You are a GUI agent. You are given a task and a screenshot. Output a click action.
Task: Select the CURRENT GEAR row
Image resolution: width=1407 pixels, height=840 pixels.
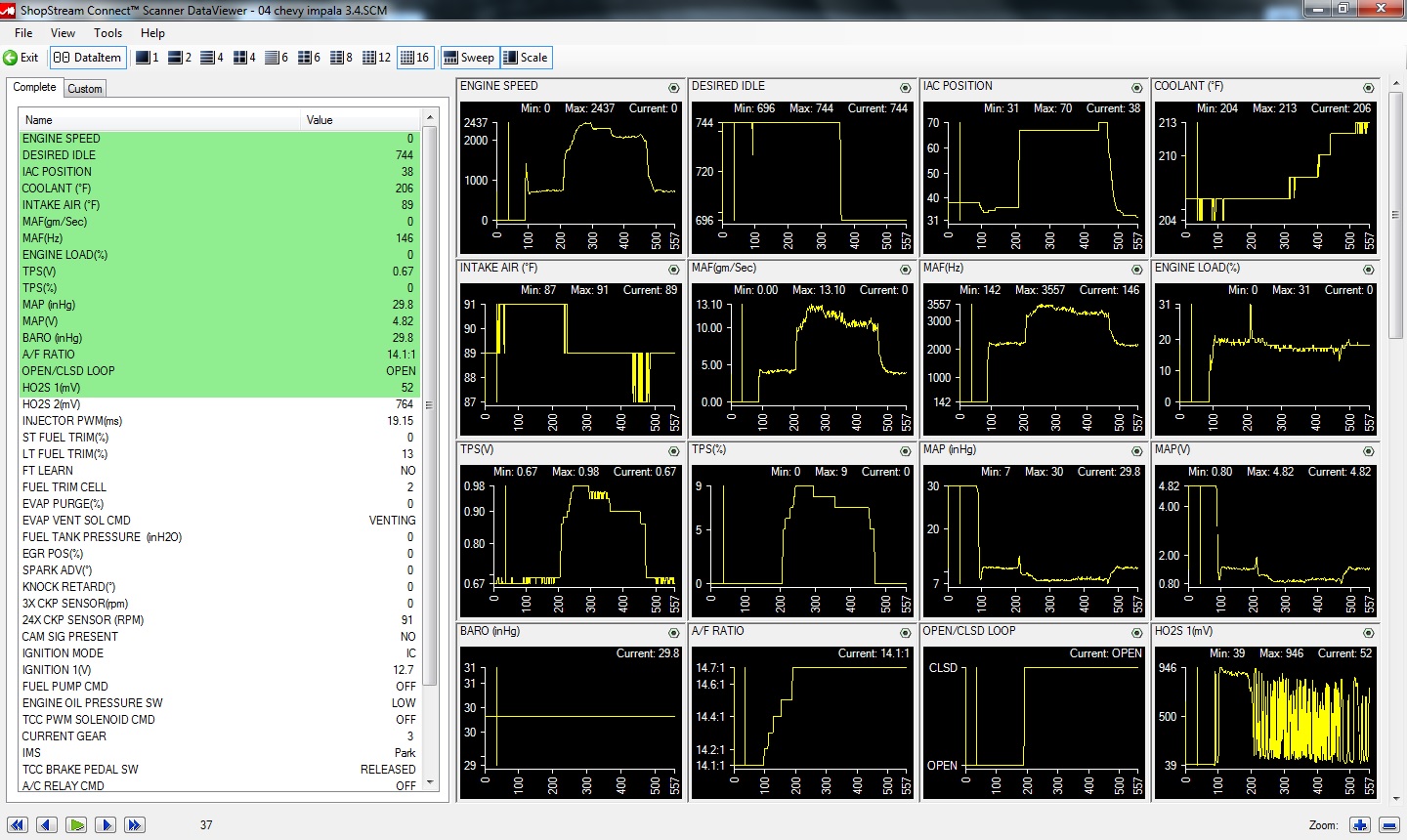pyautogui.click(x=219, y=736)
